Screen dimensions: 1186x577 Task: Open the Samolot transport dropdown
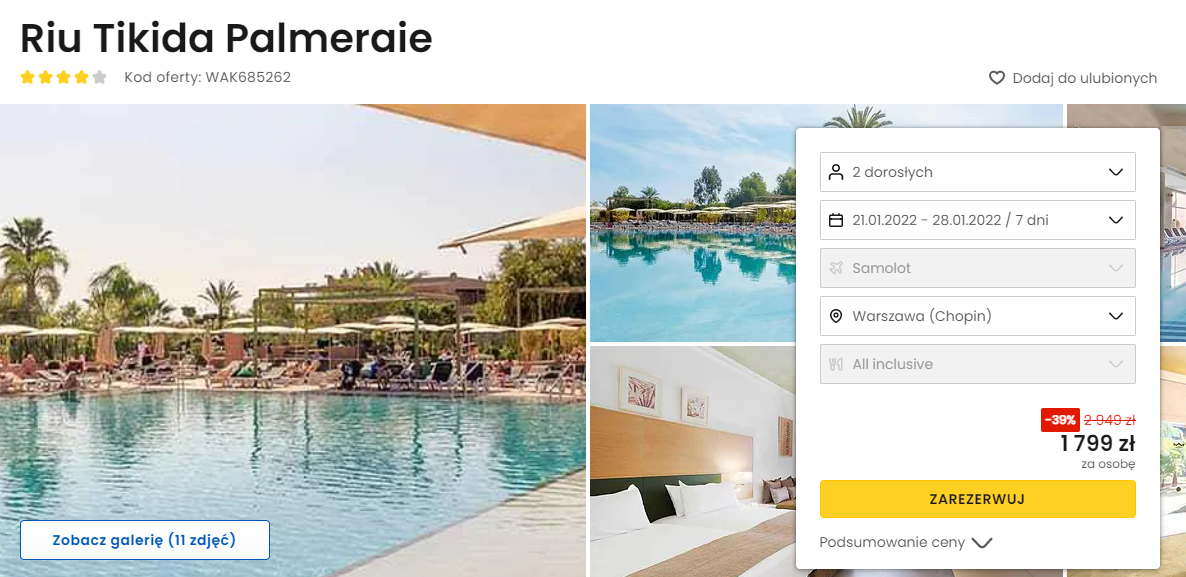pos(977,268)
